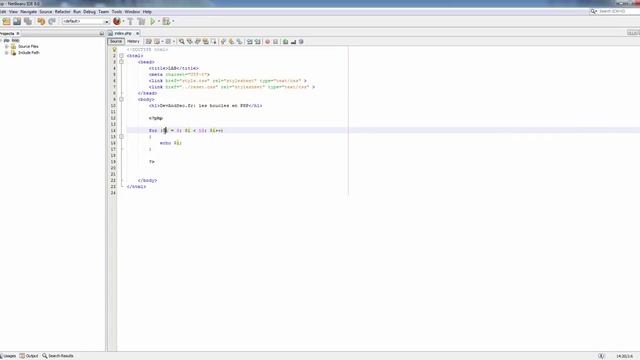Collapse the <html> code fold on line 2

[x=121, y=56]
